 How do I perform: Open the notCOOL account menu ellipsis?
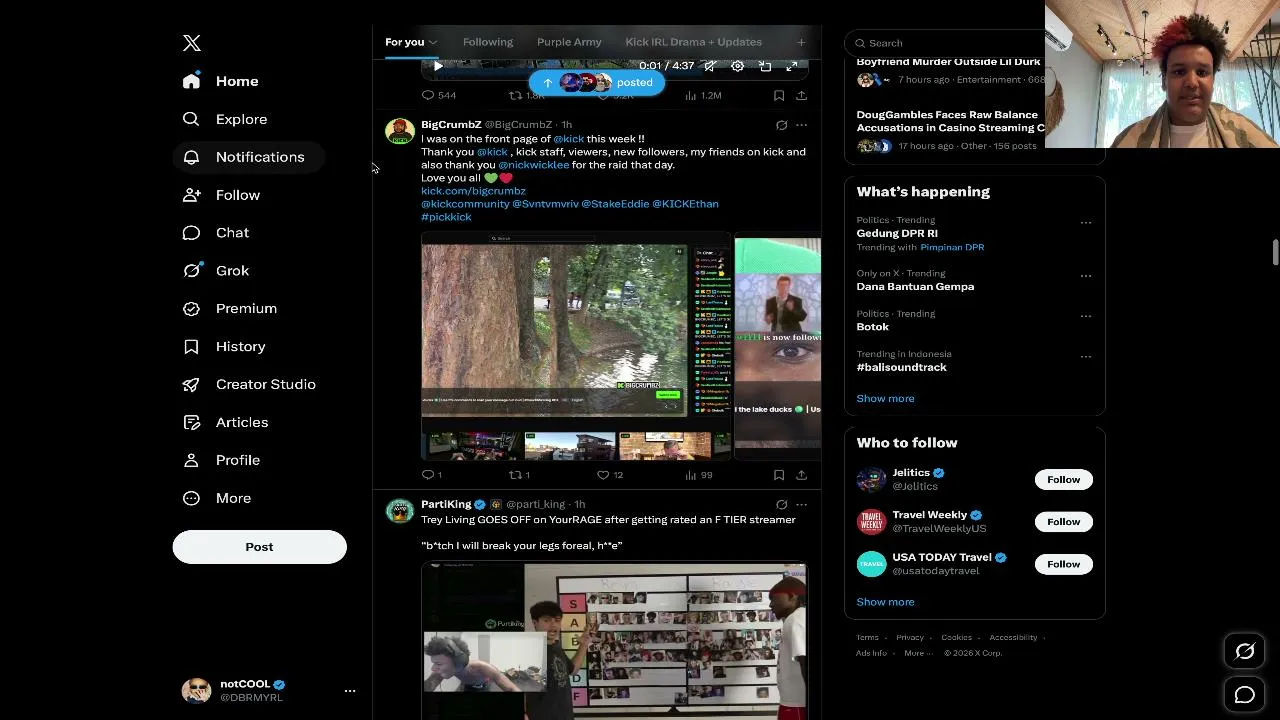coord(350,691)
